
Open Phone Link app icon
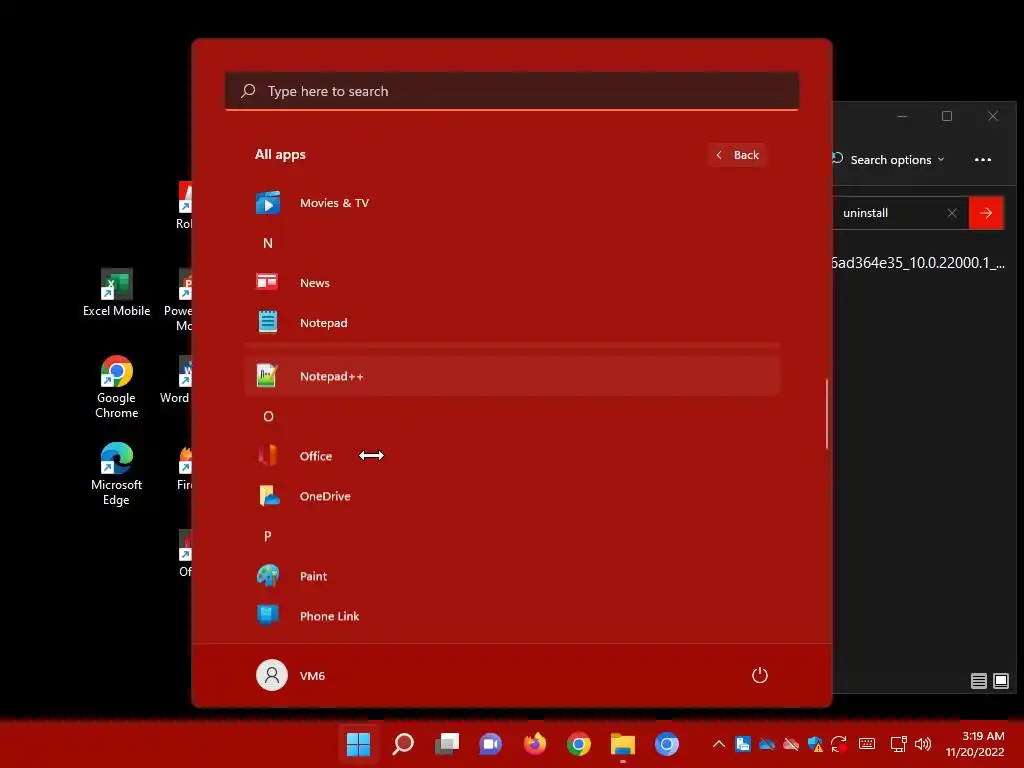[268, 615]
